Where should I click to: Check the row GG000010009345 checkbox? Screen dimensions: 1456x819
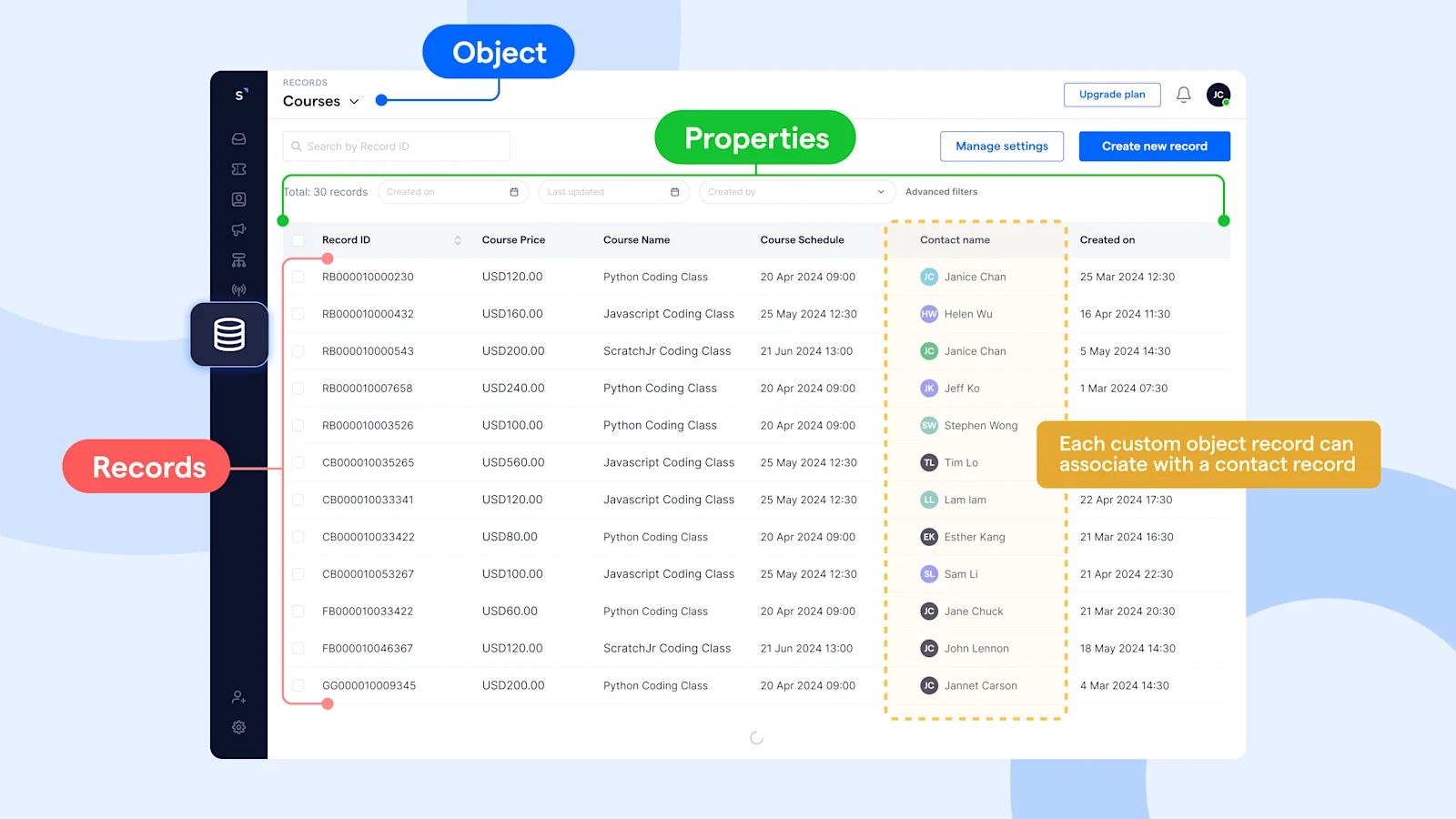click(298, 686)
